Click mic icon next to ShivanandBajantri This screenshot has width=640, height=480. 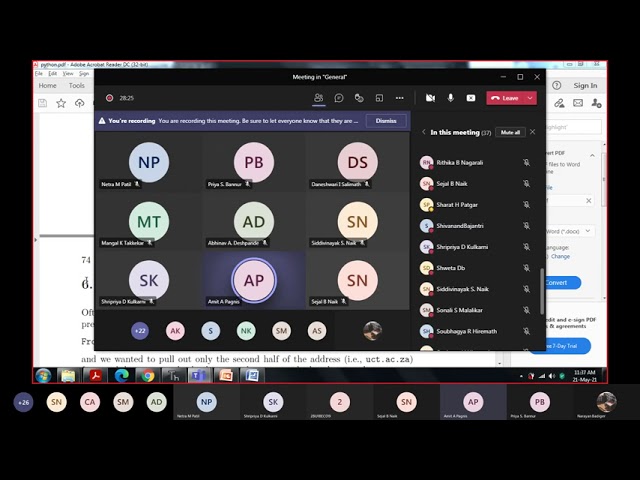pyautogui.click(x=527, y=226)
